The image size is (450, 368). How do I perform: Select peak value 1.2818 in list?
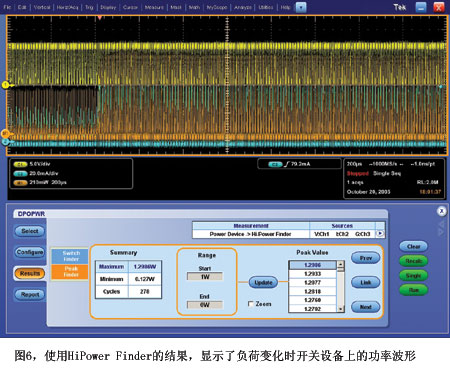(x=313, y=291)
